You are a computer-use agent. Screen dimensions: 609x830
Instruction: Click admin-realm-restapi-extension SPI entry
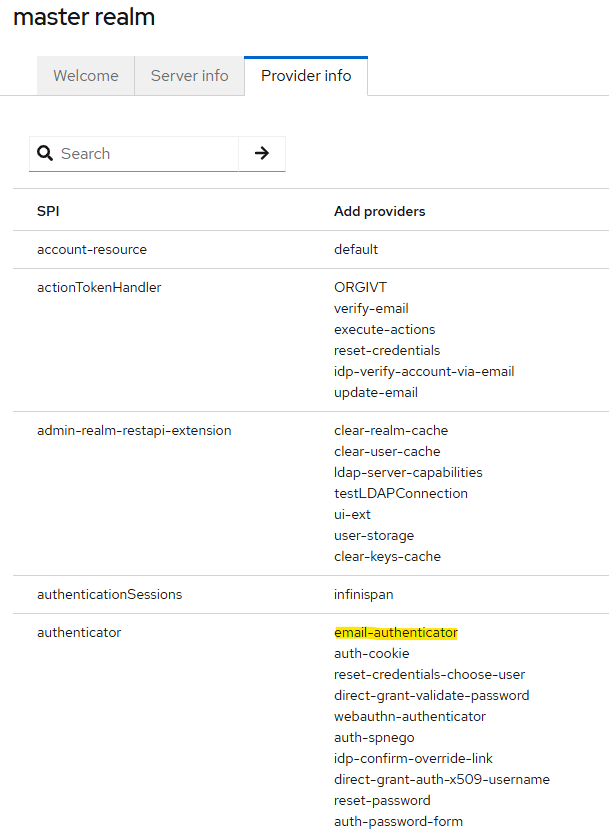(x=134, y=430)
